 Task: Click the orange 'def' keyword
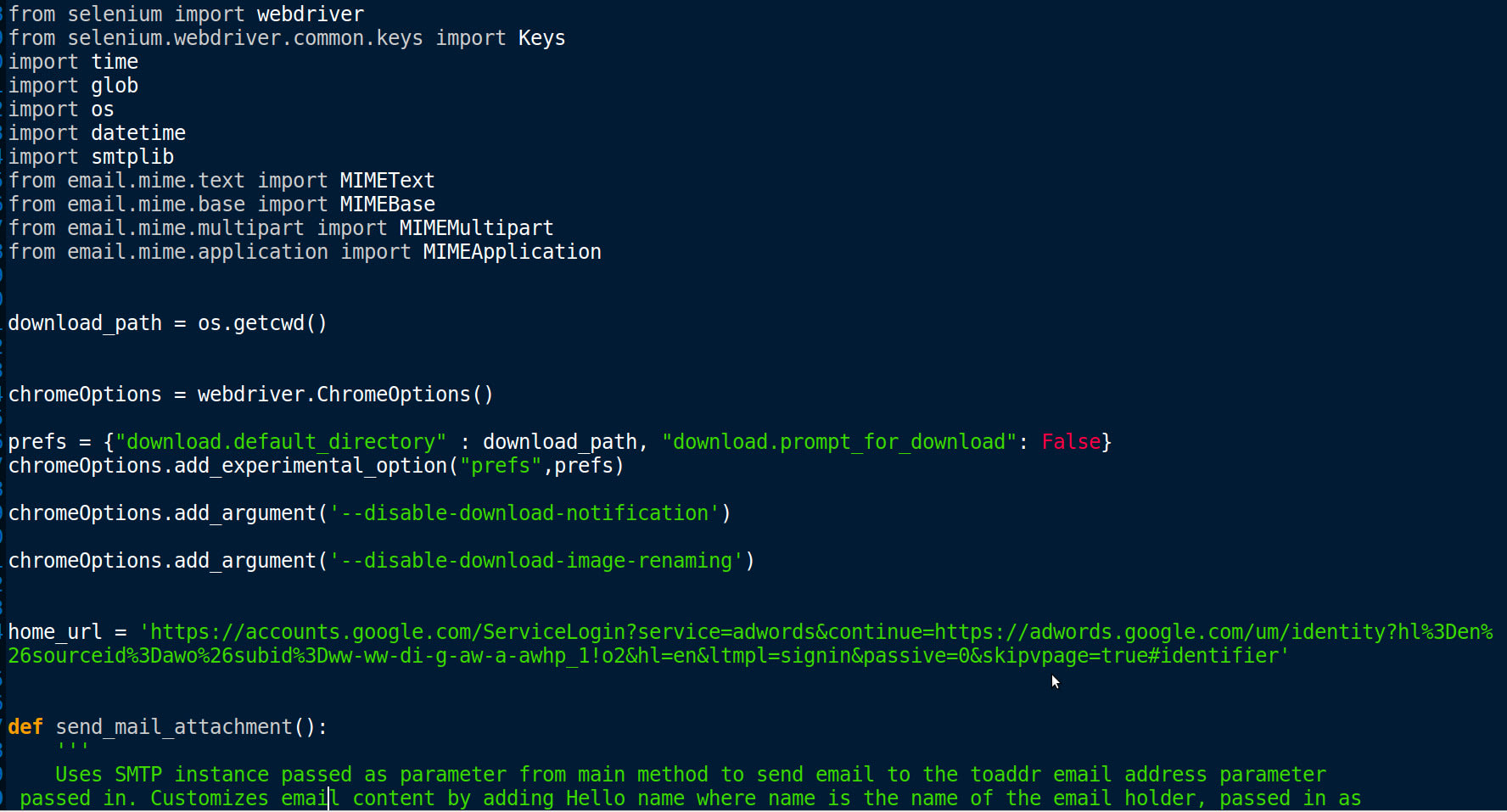click(x=25, y=727)
